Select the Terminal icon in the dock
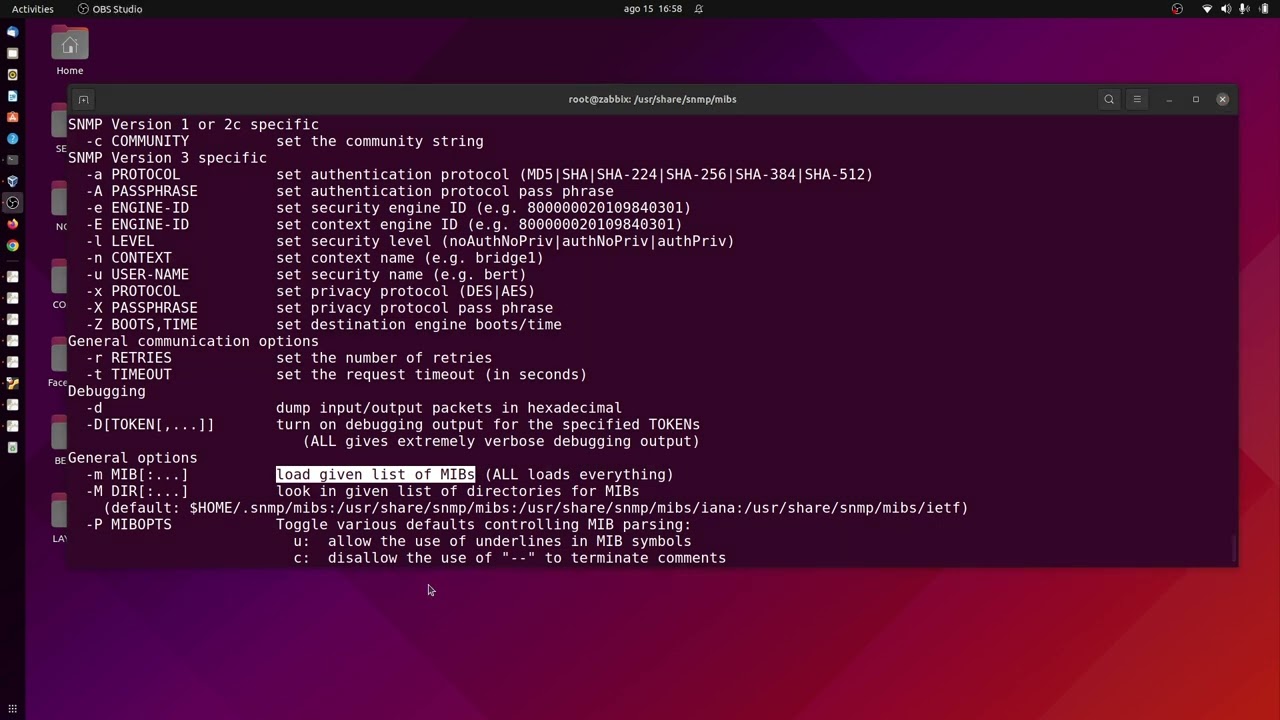This screenshot has height=720, width=1280. pos(12,160)
